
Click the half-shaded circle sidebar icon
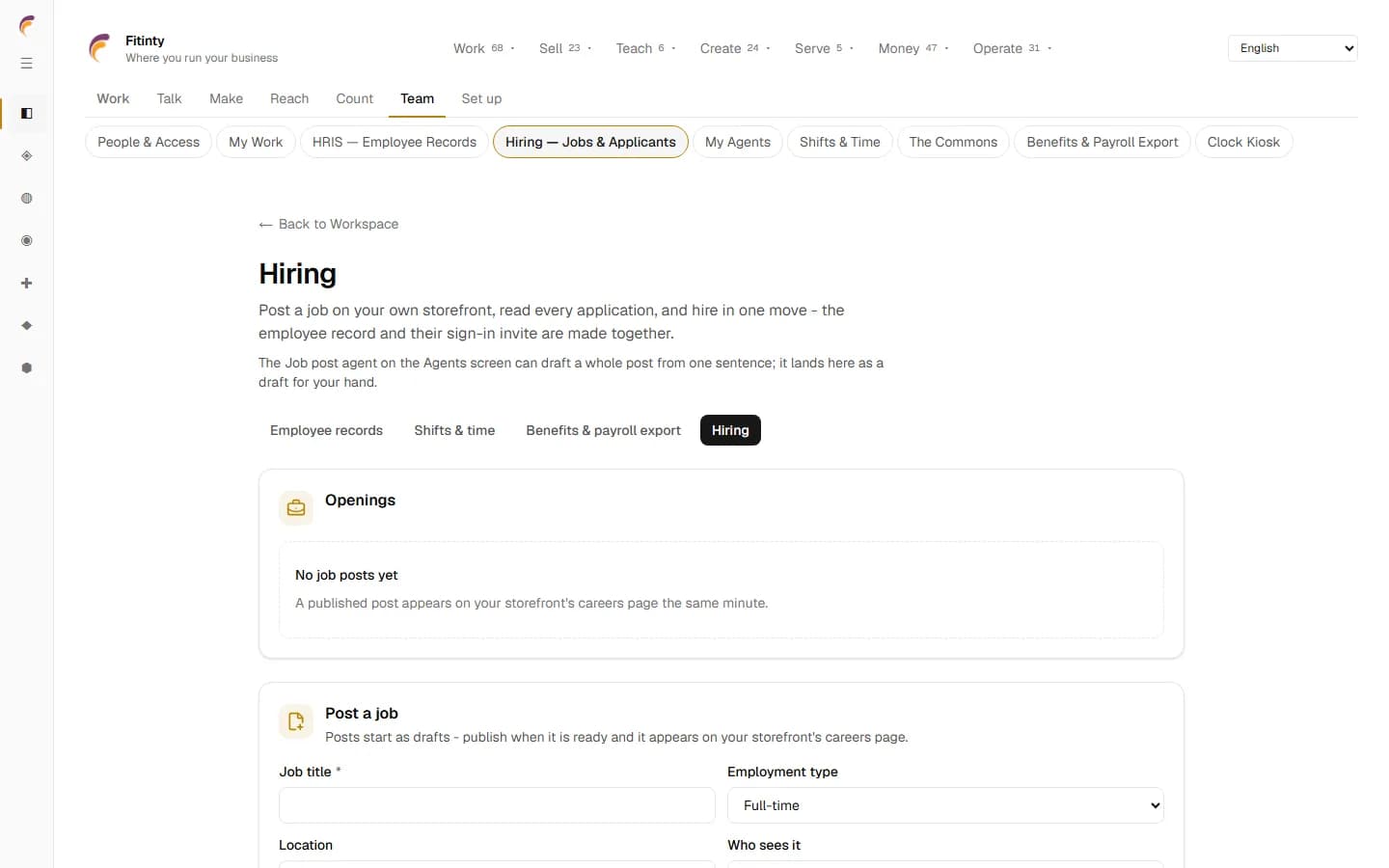point(27,199)
